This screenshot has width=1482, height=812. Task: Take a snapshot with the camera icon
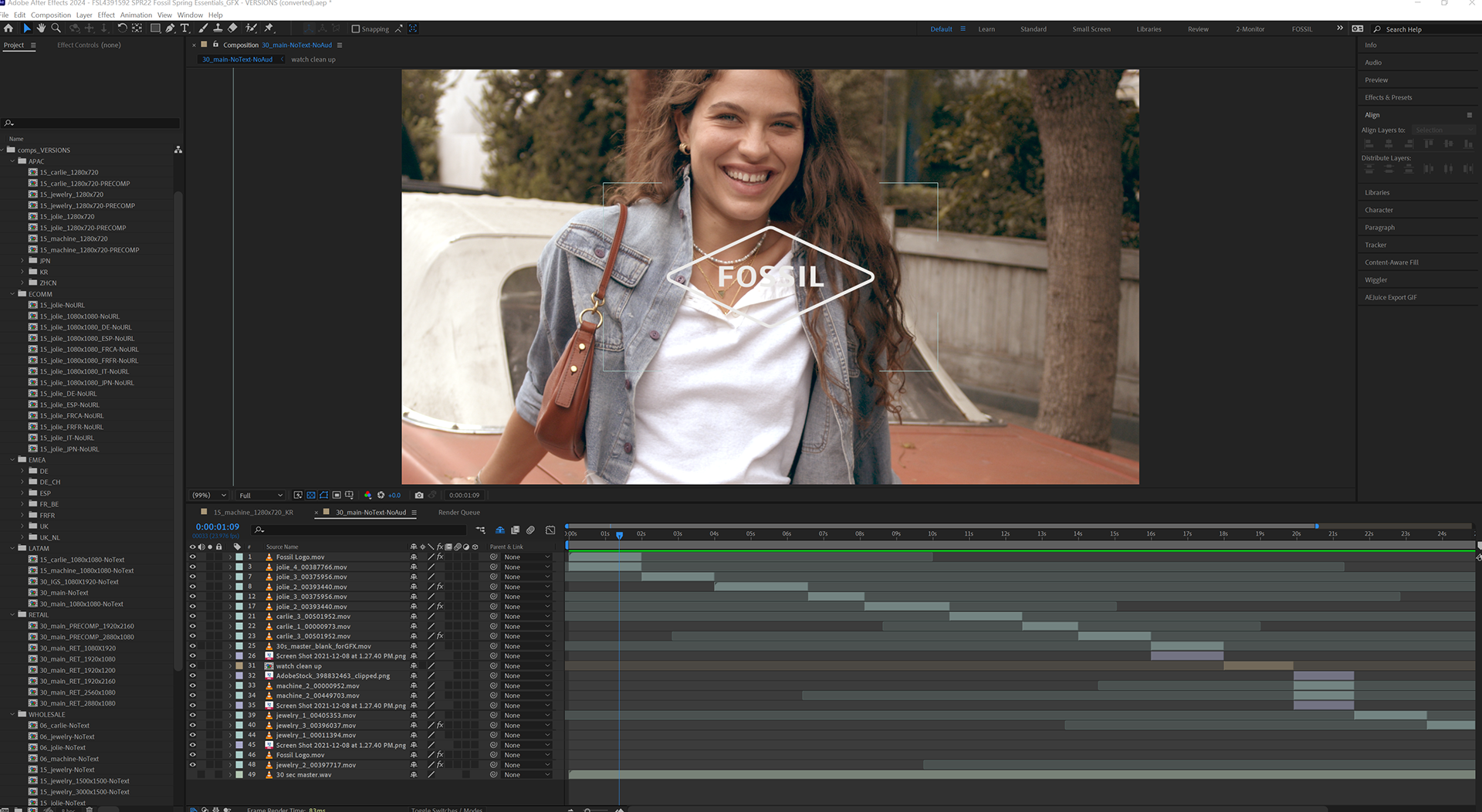[x=419, y=495]
